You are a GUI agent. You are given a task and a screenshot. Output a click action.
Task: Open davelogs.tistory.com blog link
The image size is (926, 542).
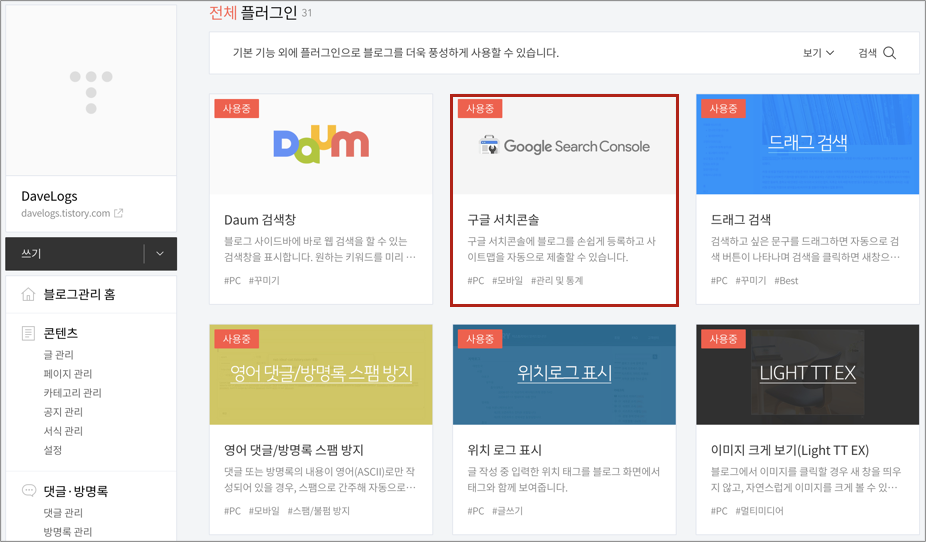click(x=66, y=213)
